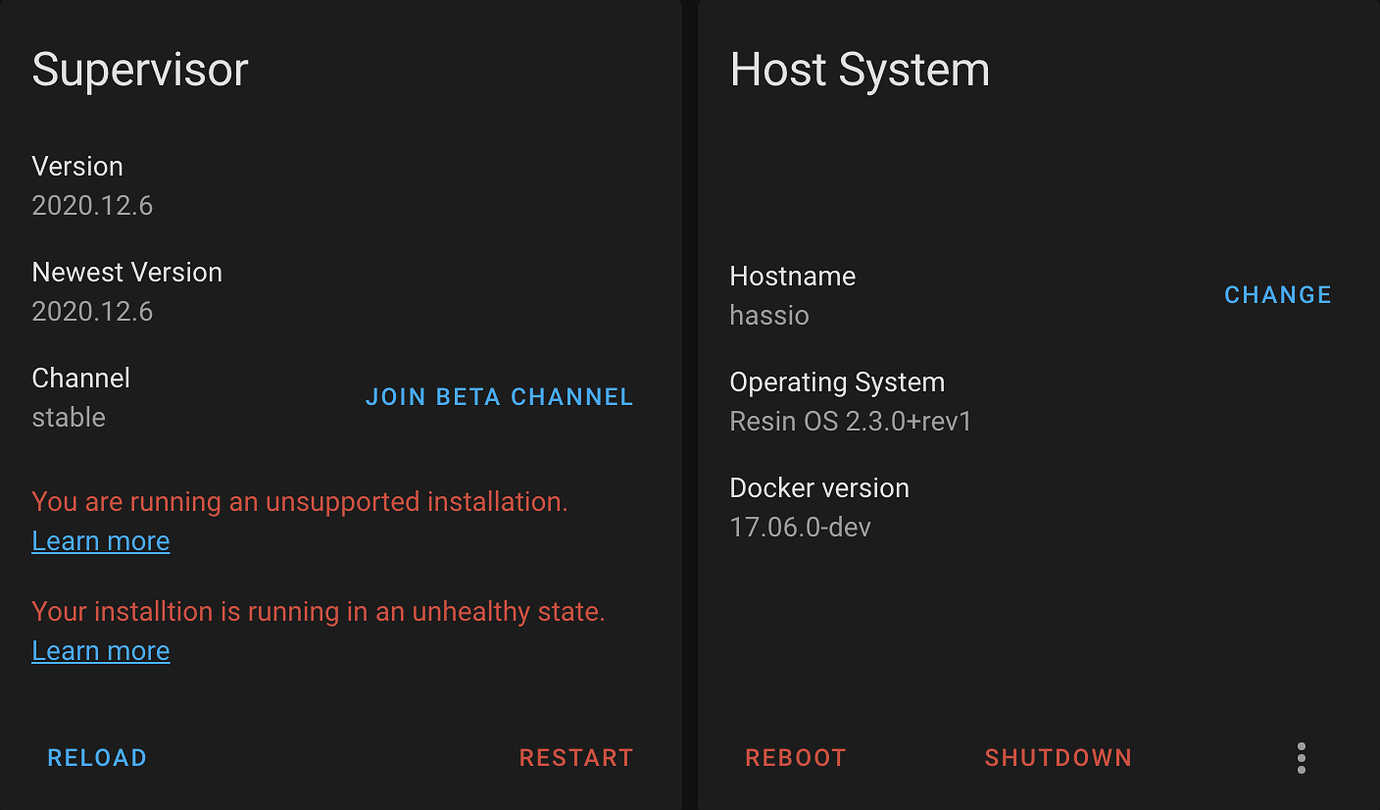Click the unhealthy state warning message

[x=318, y=611]
